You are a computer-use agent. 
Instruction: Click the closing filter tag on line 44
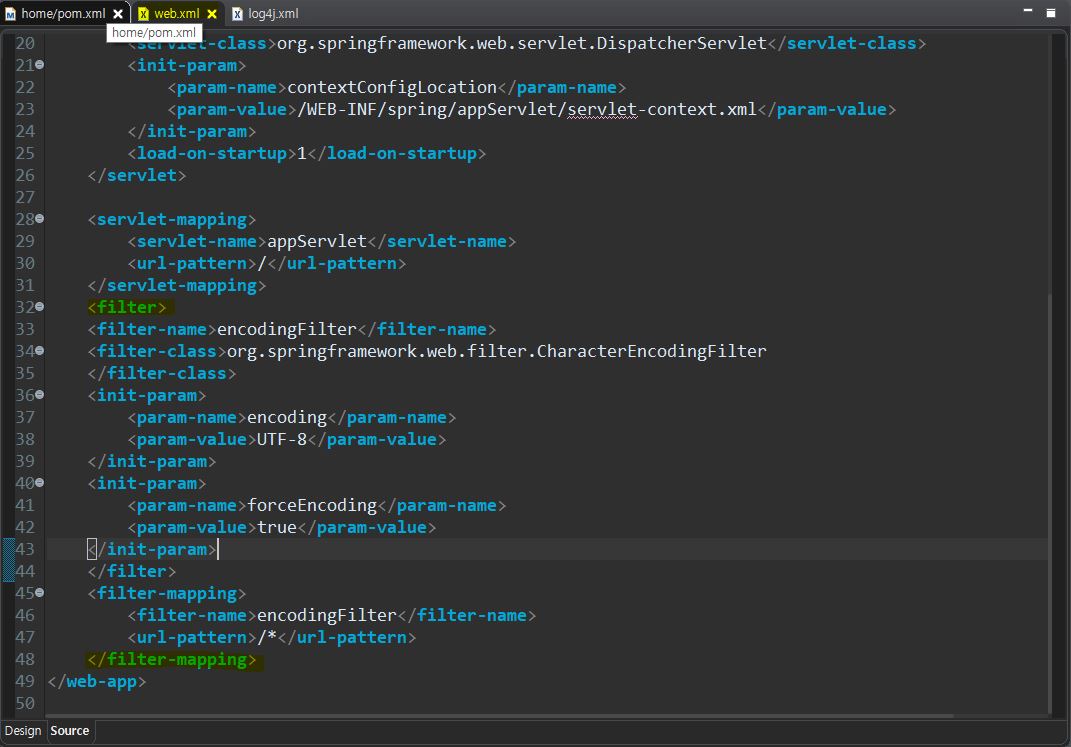tap(132, 572)
